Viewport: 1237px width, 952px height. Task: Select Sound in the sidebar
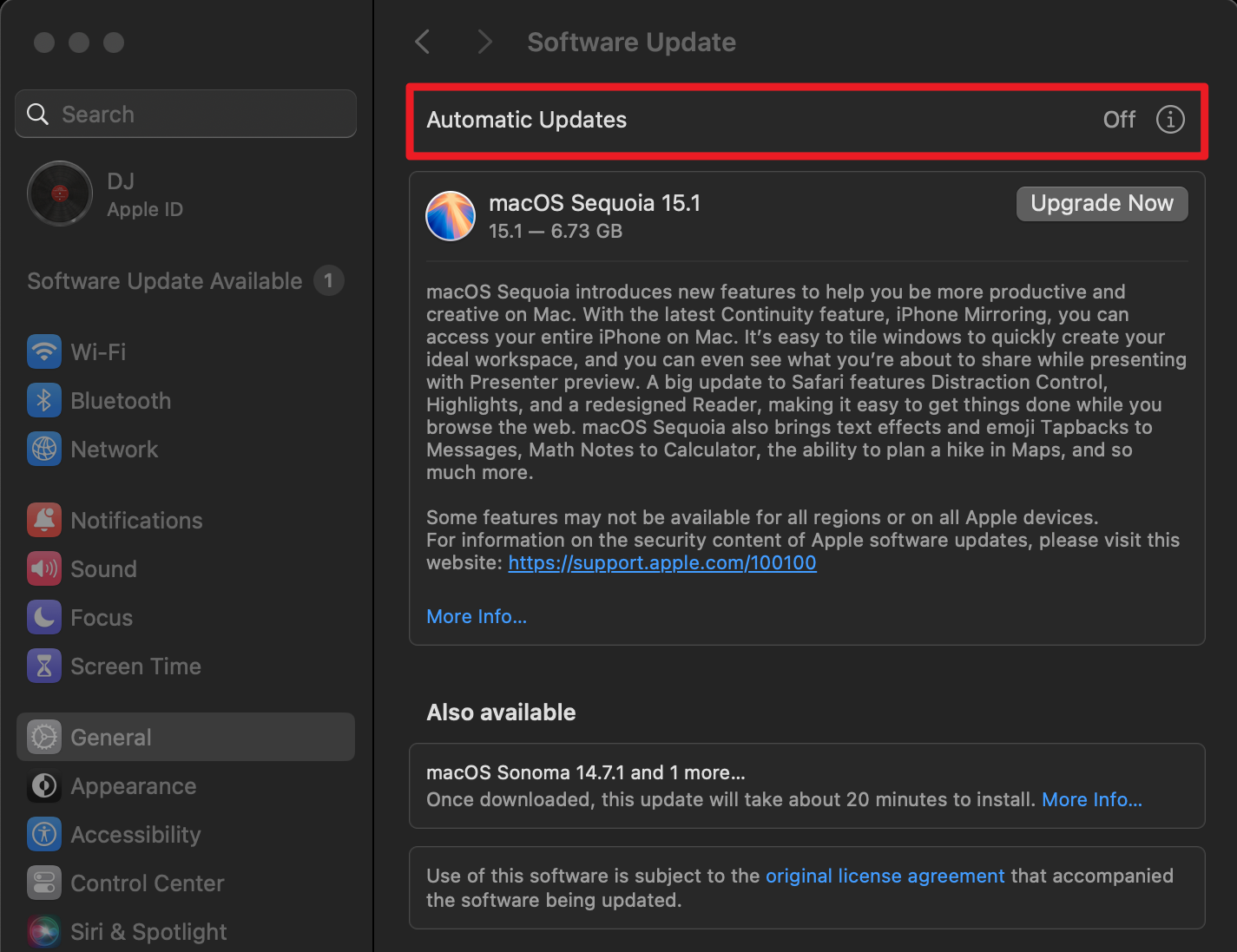coord(186,568)
